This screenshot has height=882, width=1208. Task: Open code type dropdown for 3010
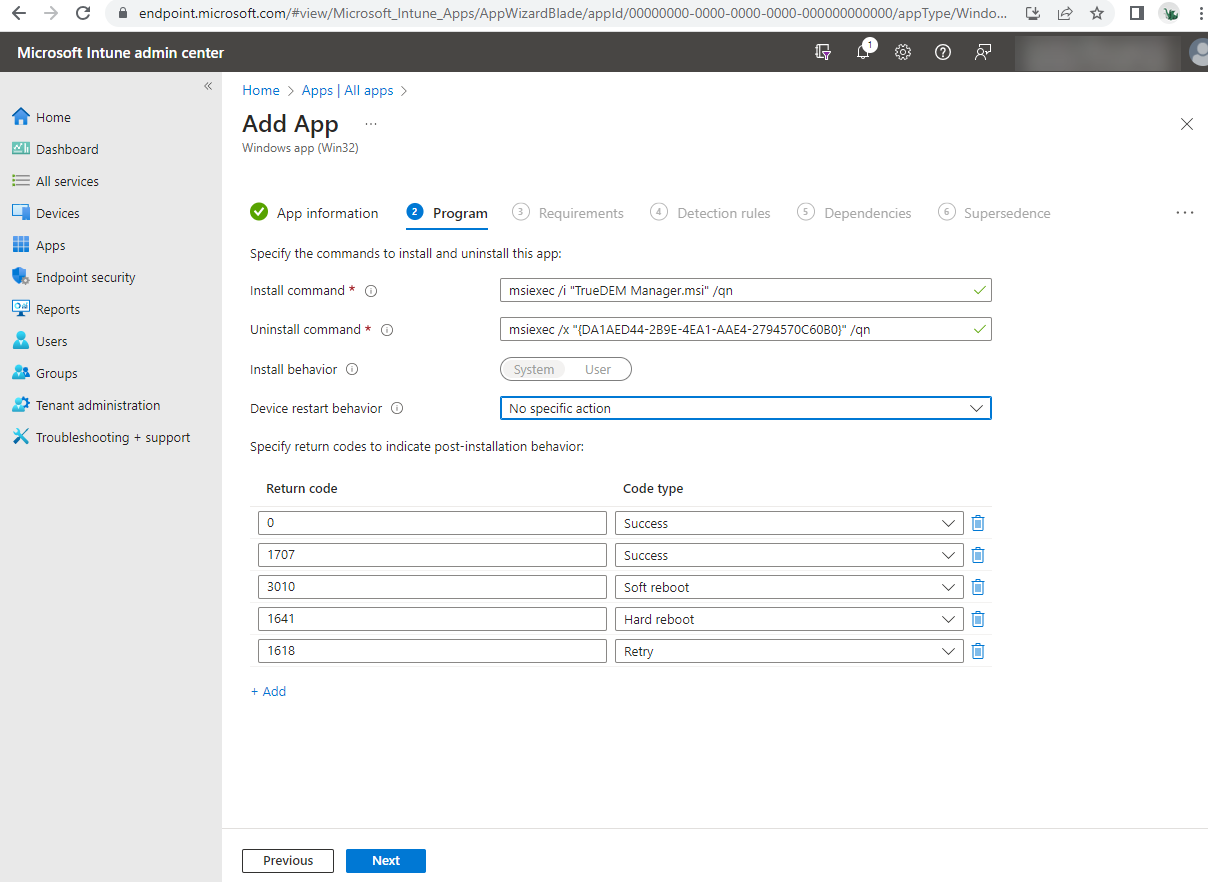coord(788,588)
